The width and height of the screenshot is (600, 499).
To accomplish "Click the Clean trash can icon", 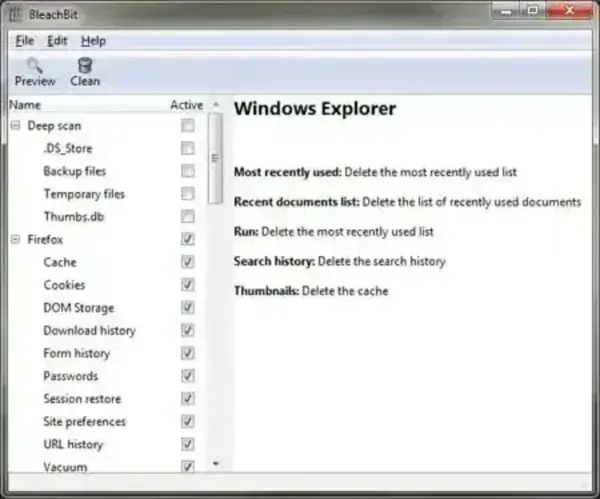I will click(x=85, y=64).
